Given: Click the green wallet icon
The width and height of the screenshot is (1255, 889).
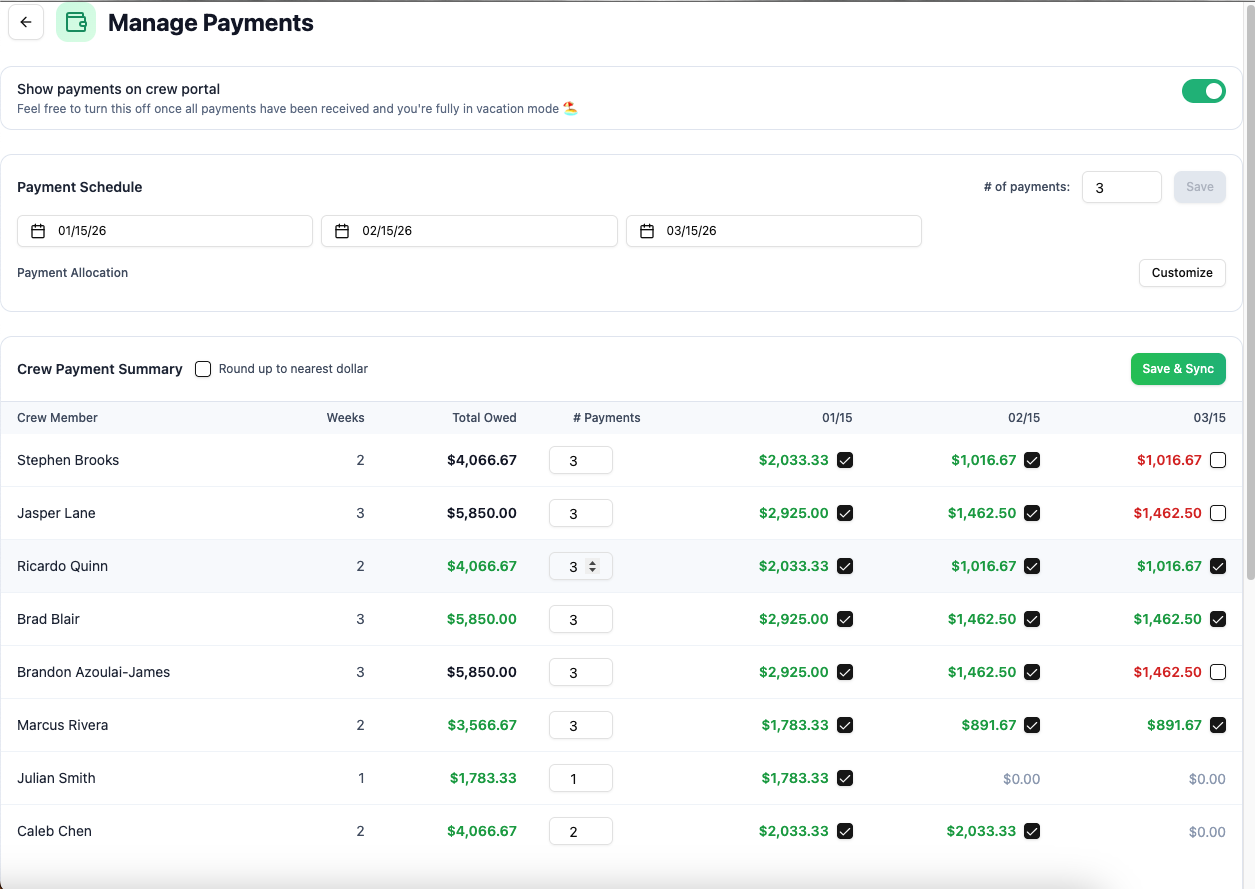Looking at the screenshot, I should [x=76, y=22].
